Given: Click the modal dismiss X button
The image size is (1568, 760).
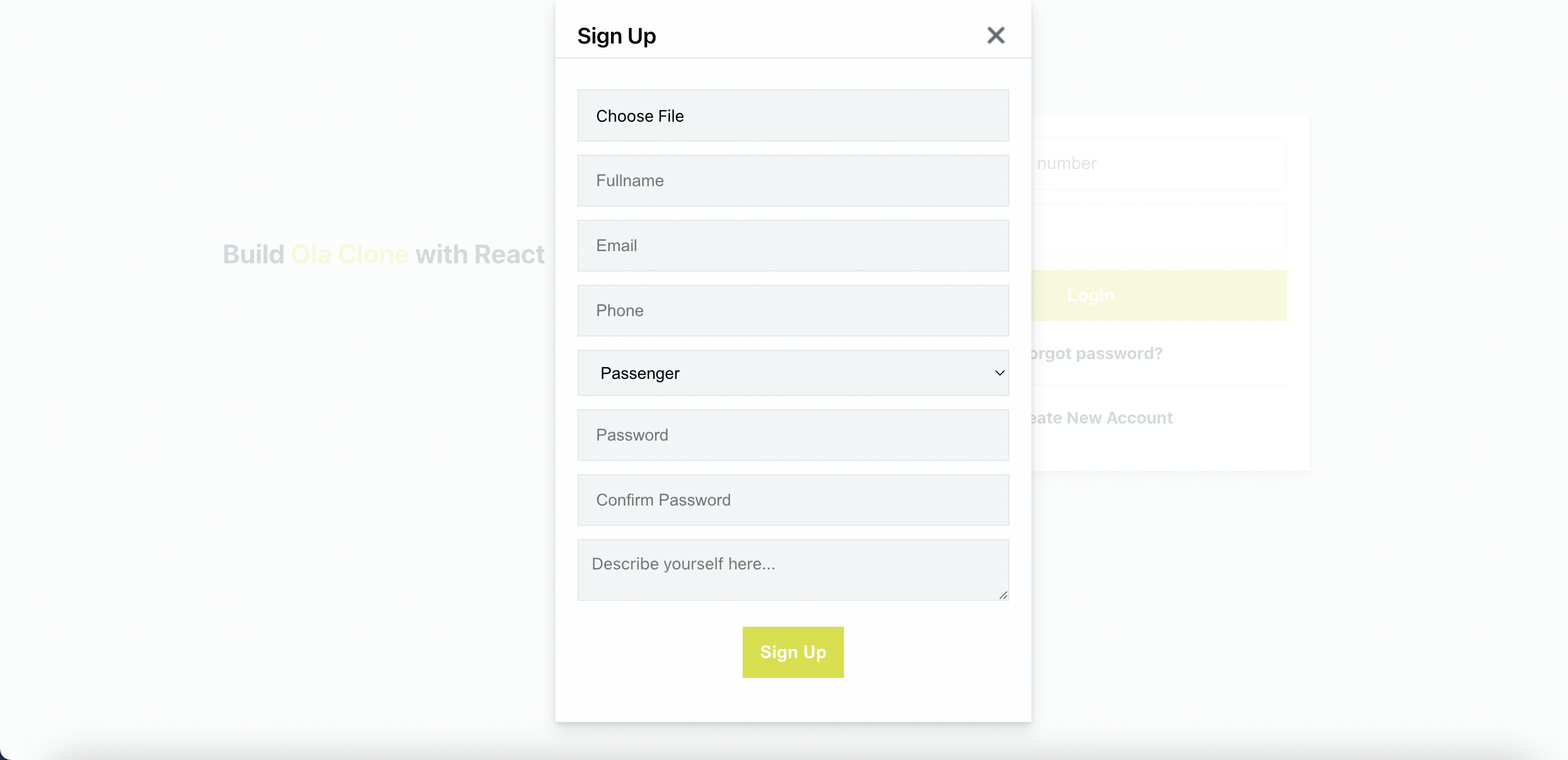Looking at the screenshot, I should pyautogui.click(x=997, y=35).
